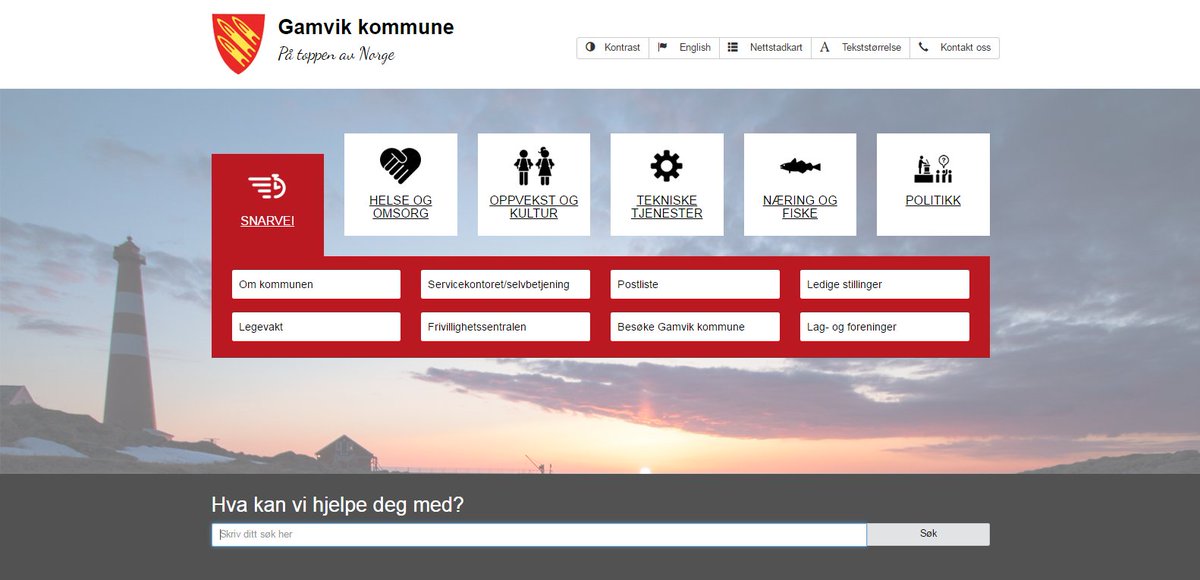Viewport: 1200px width, 580px height.
Task: Click the 'På toppen av Norge' tagline
Action: pos(336,54)
